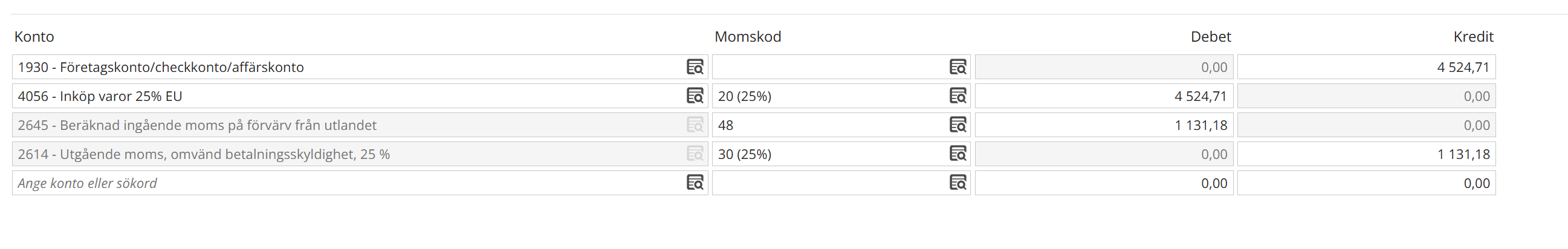
Task: Click the Momskod field containing 30 (25%)
Action: [828, 154]
